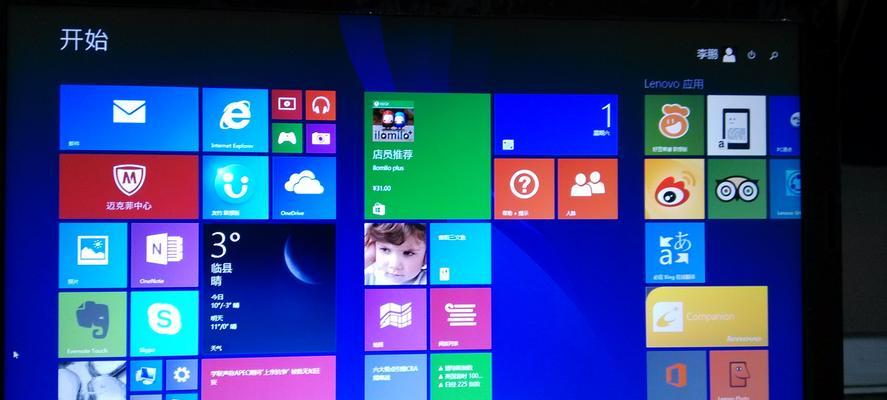Open the blue tile right of e-reader
Screen dimensions: 887x400
click(x=785, y=125)
